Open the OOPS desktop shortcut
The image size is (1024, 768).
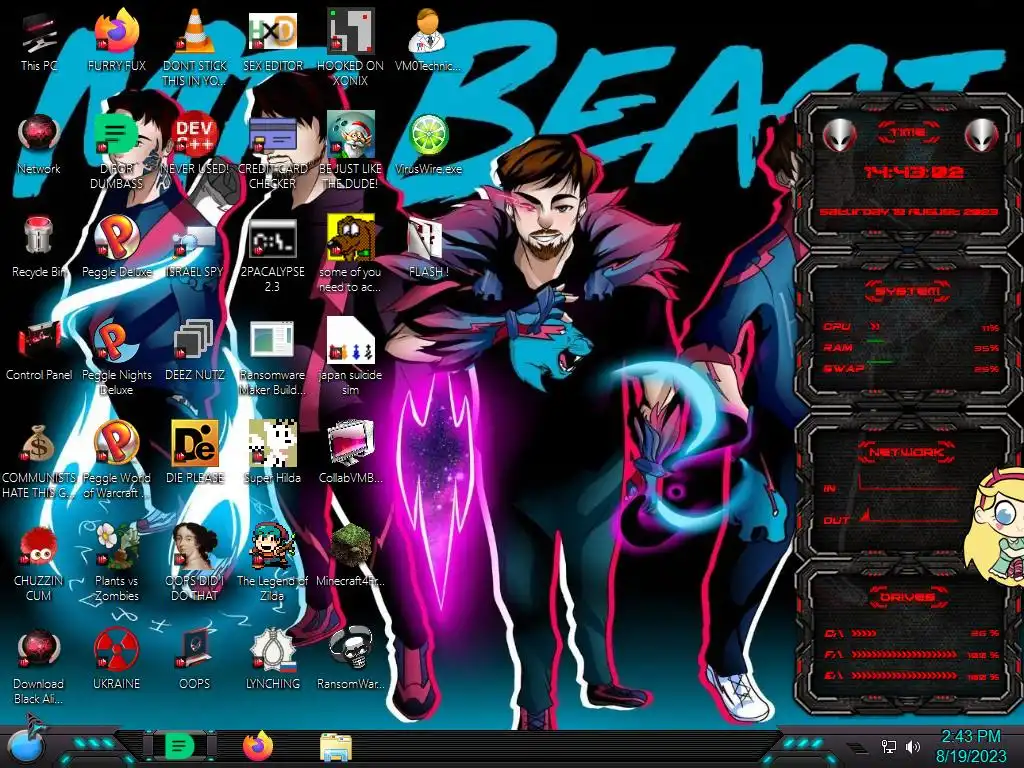[195, 660]
